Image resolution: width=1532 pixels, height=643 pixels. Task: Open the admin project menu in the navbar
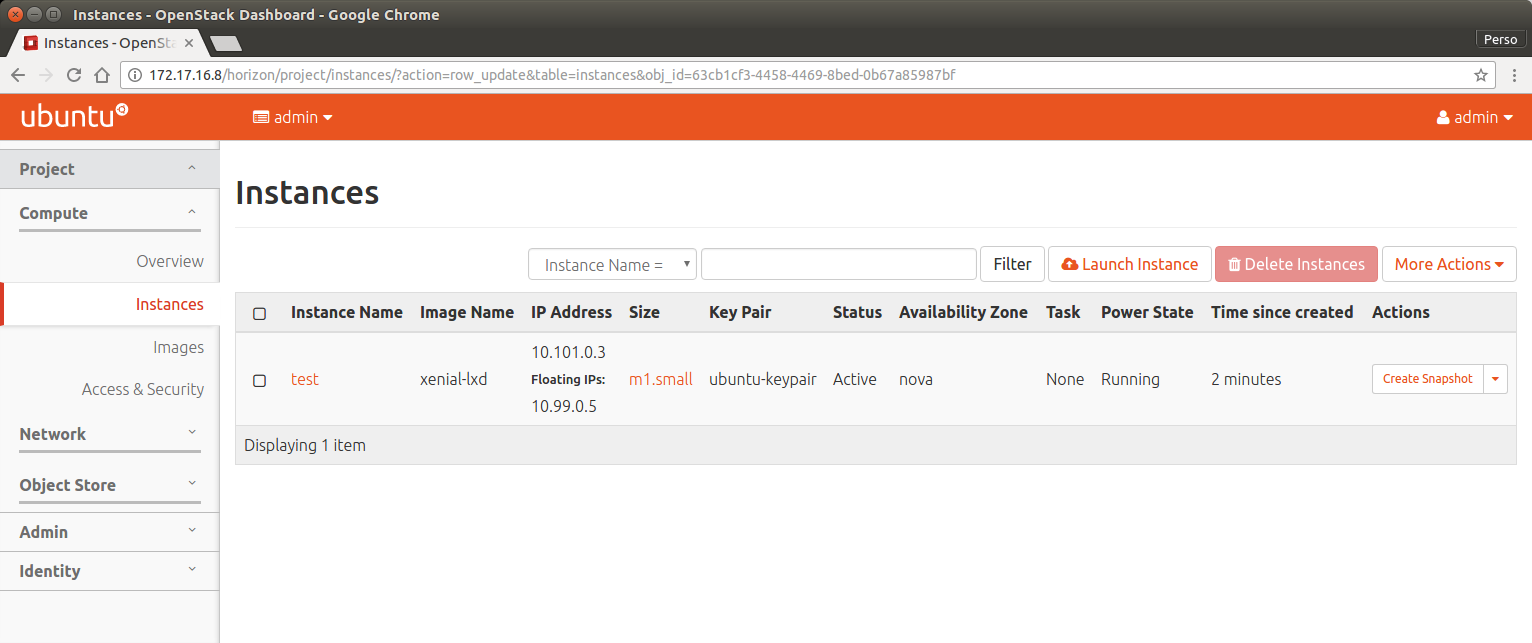point(292,117)
